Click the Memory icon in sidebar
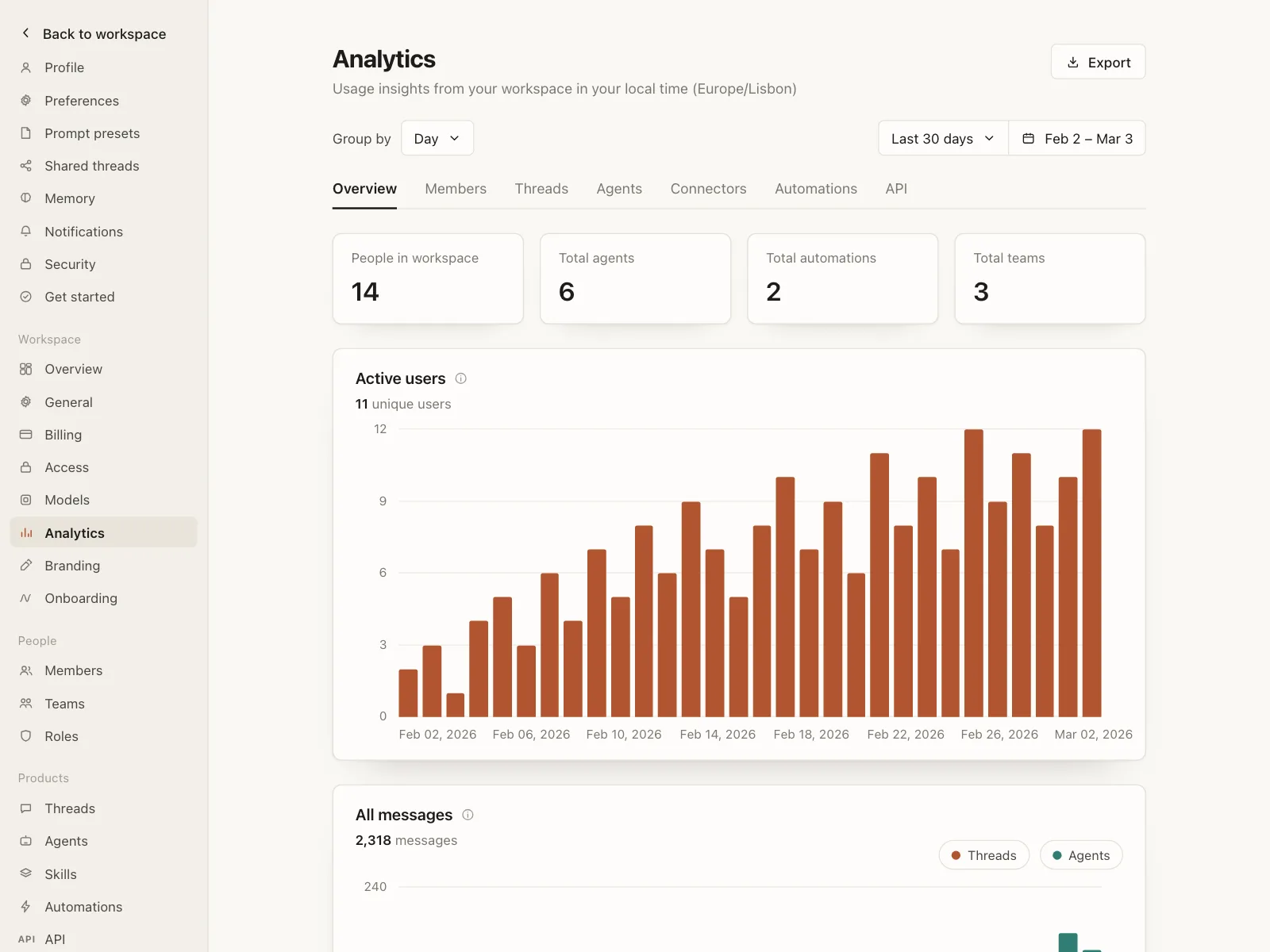Viewport: 1270px width, 952px height. (x=26, y=198)
